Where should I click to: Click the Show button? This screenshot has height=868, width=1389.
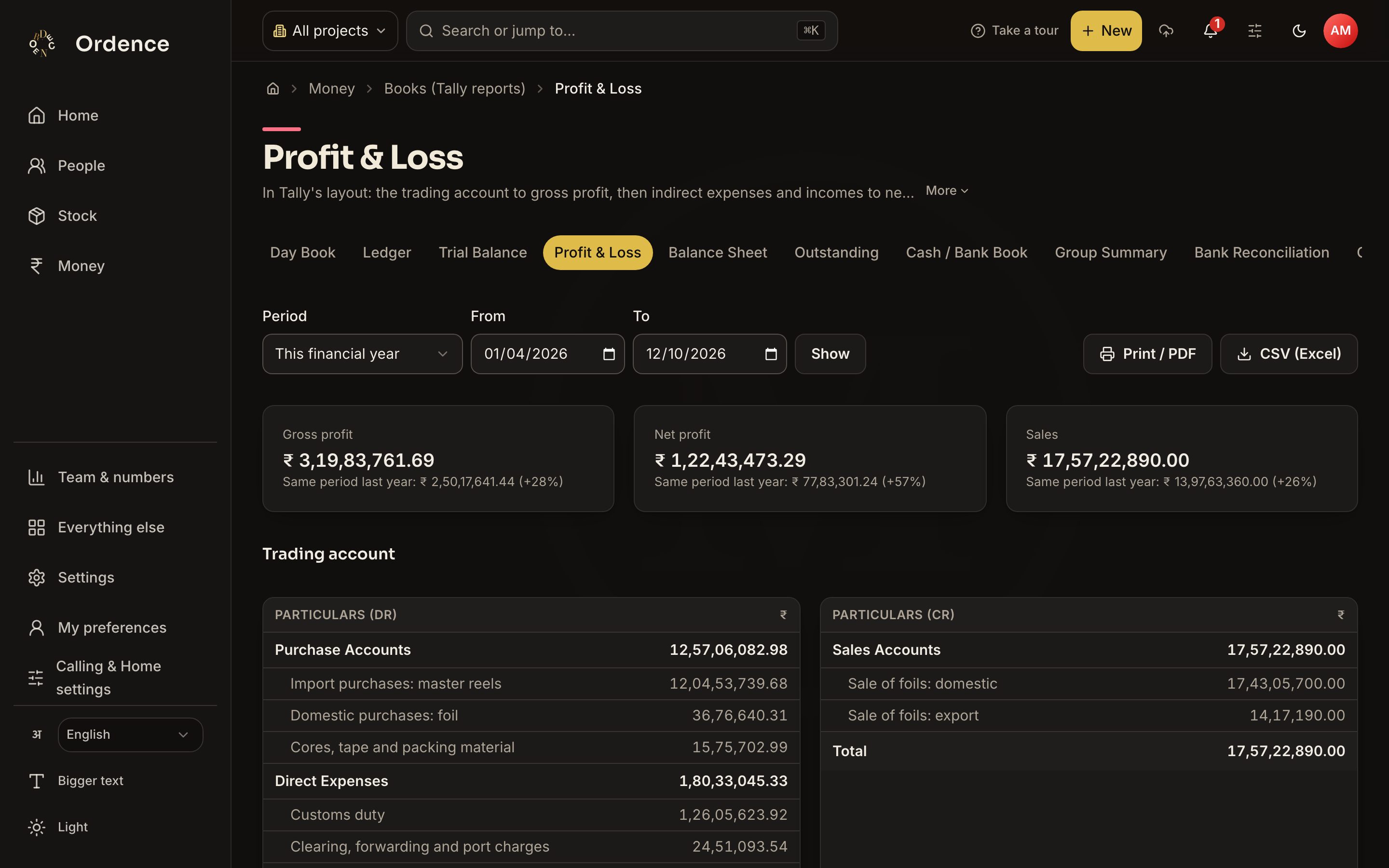830,354
